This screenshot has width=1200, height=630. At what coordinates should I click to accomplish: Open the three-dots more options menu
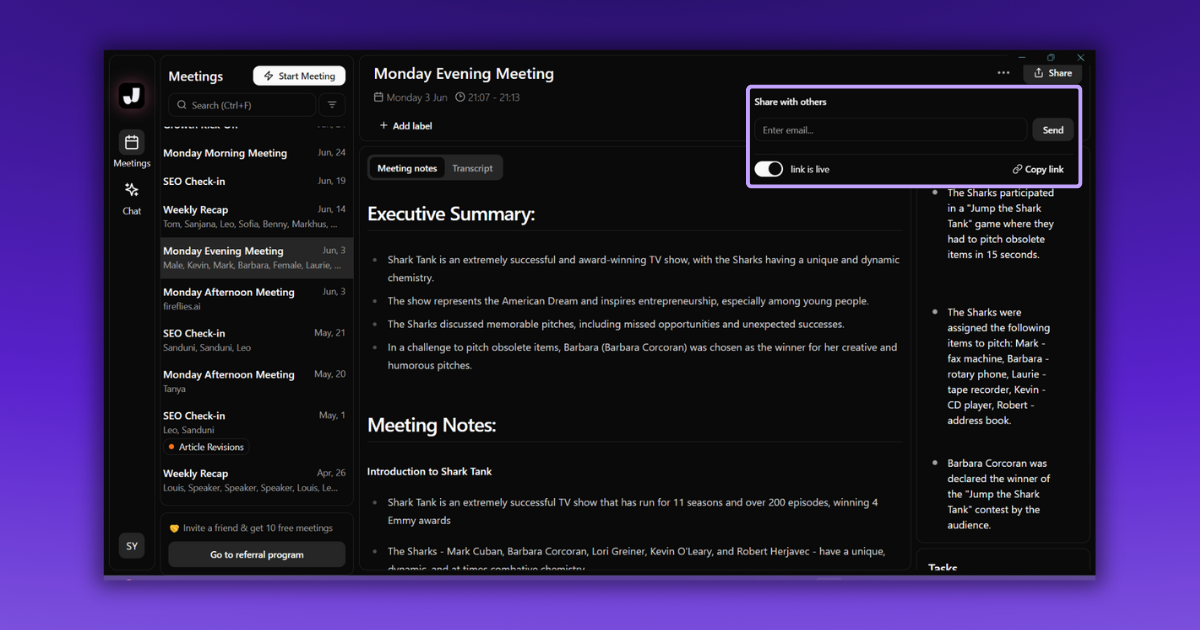click(1003, 73)
